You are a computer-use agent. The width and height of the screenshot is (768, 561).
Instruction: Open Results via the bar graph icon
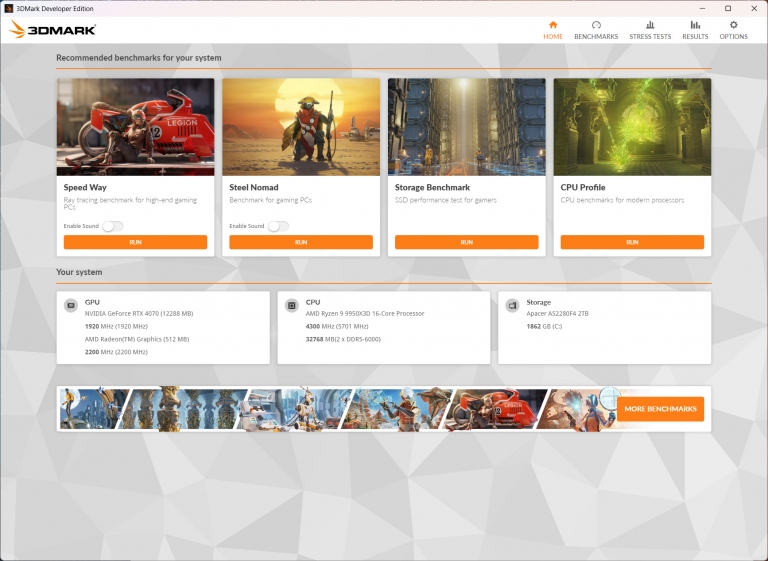click(x=695, y=25)
